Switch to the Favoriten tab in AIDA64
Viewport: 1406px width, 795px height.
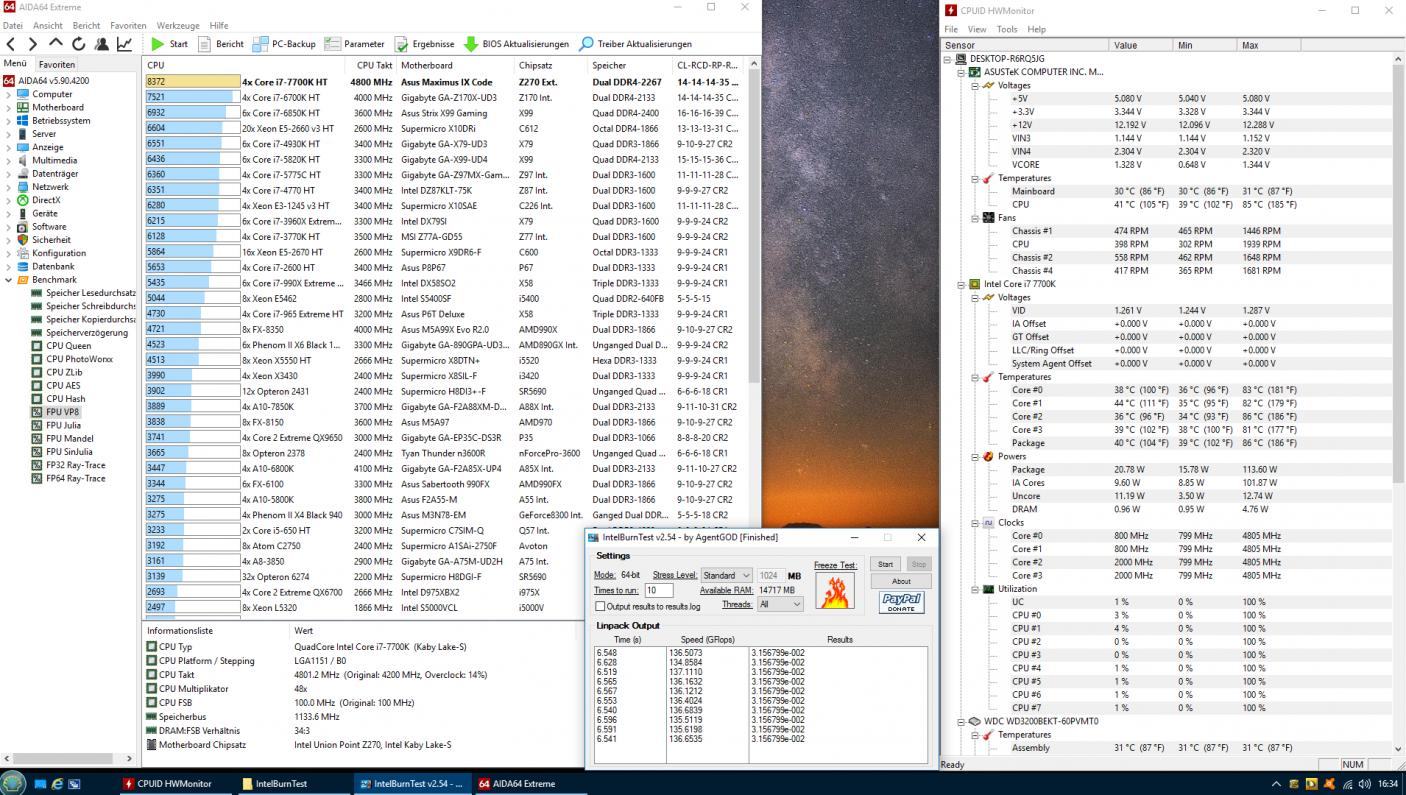coord(56,64)
